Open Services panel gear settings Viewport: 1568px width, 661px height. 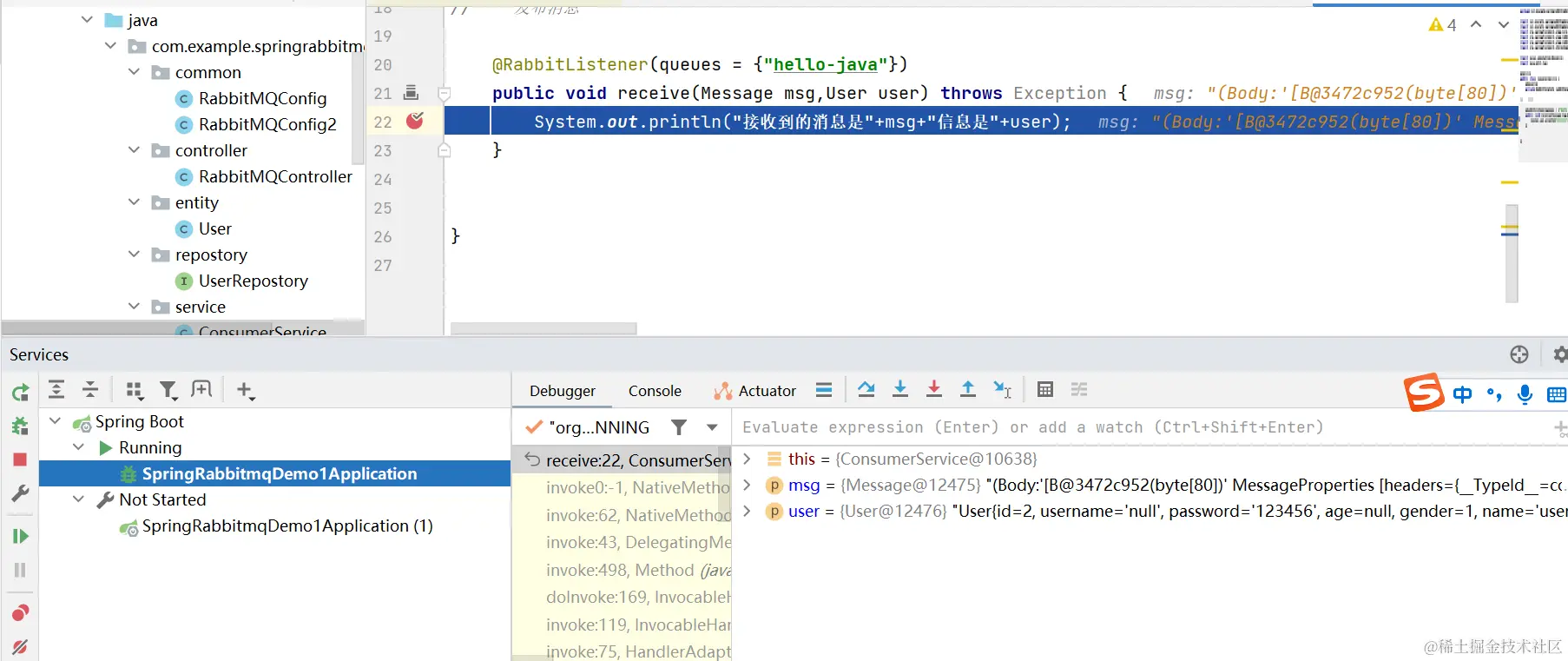[1560, 354]
